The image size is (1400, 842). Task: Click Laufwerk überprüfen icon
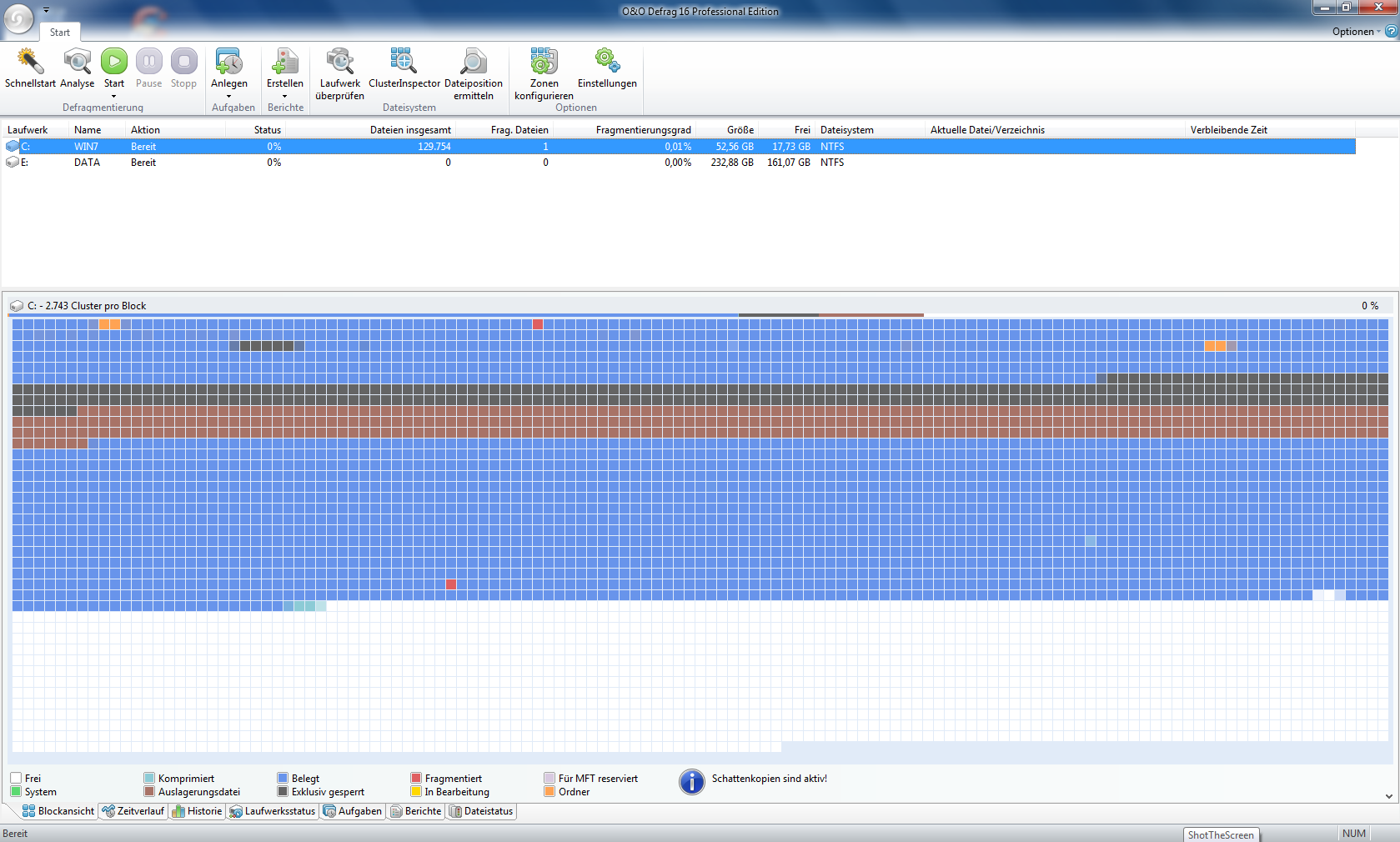coord(339,62)
